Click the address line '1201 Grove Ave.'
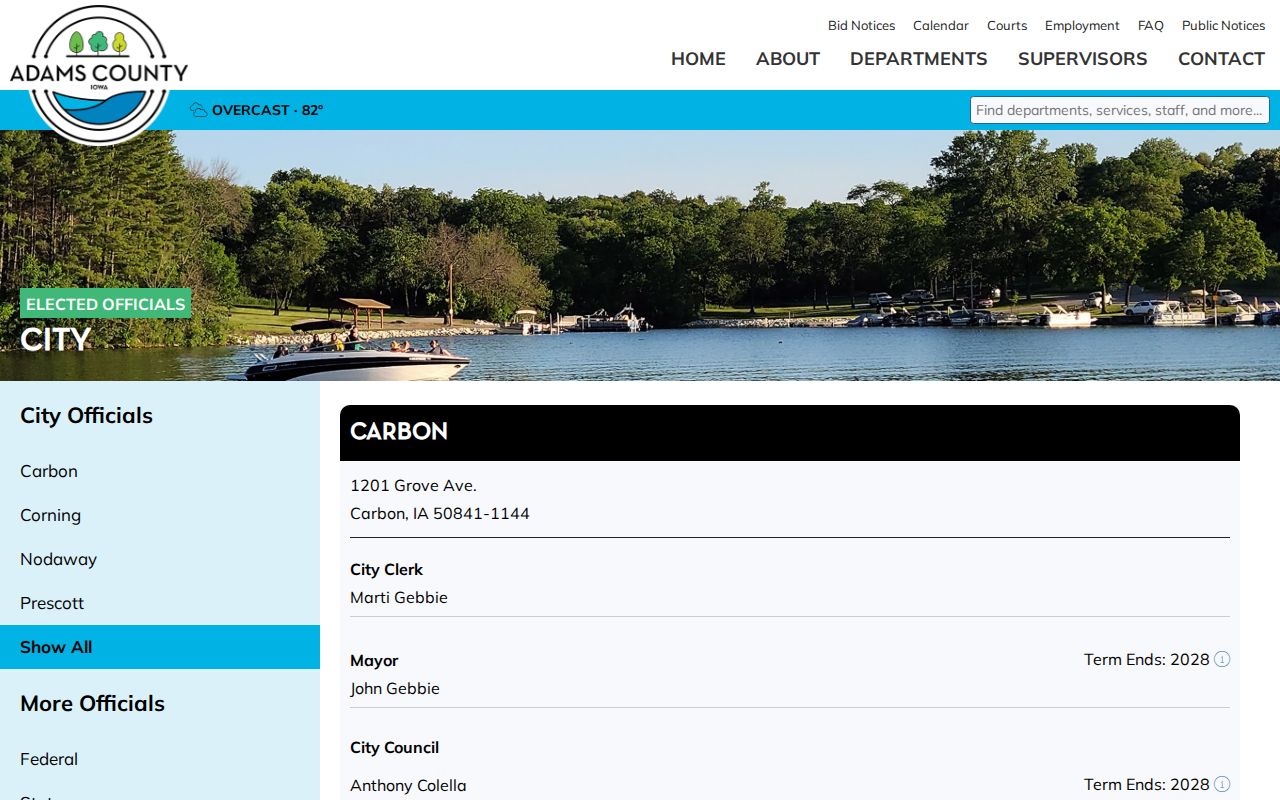The width and height of the screenshot is (1280, 800). [413, 486]
